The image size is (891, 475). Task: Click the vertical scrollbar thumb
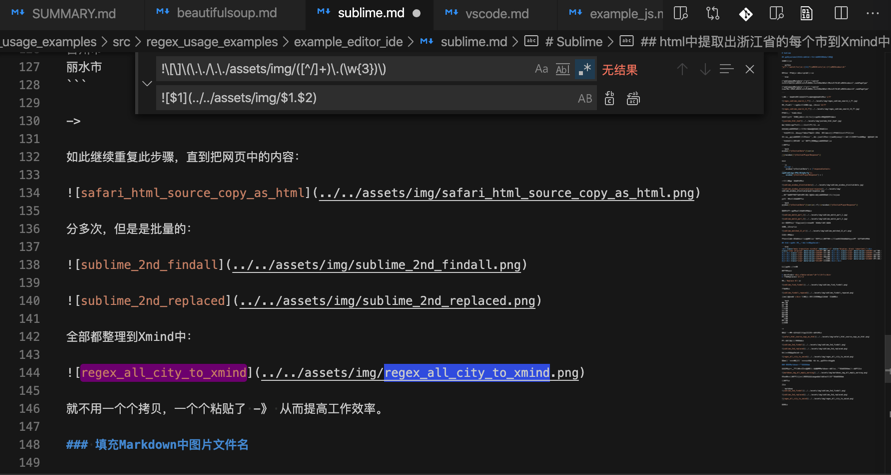[886, 358]
